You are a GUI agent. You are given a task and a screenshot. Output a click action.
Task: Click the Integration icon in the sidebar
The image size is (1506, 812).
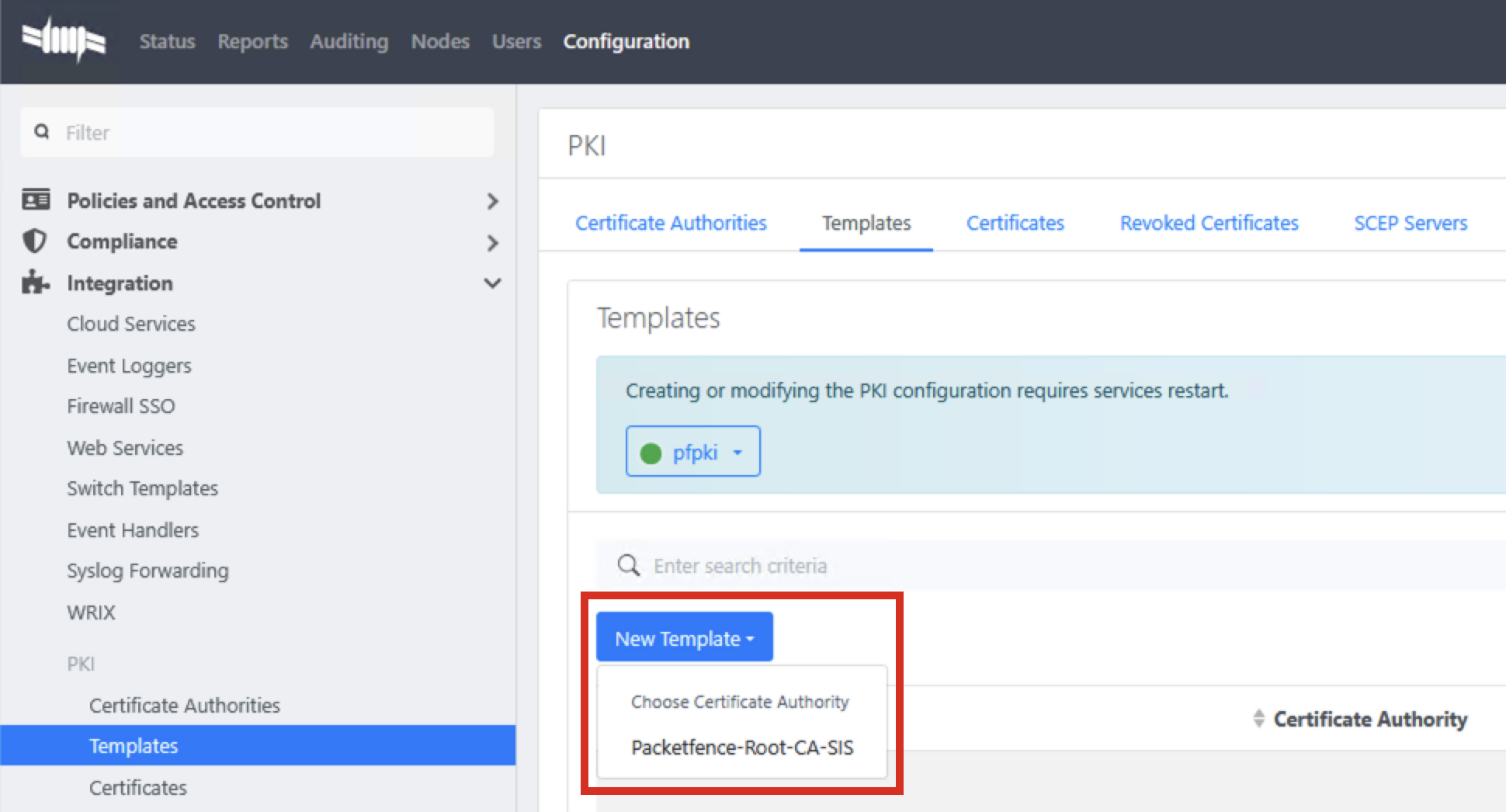point(34,283)
